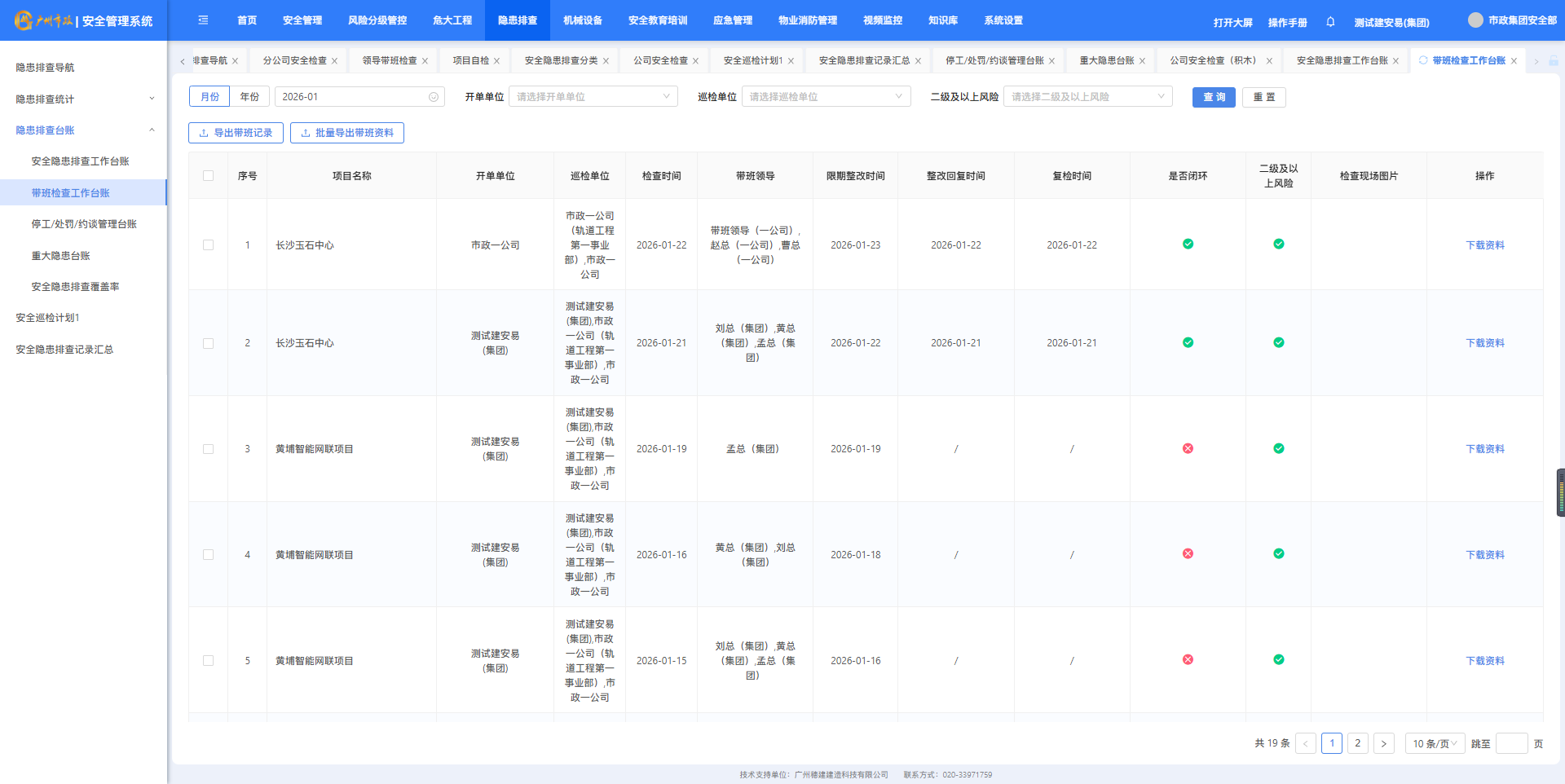Open the 10 条/页 page size selector
This screenshot has height=784, width=1565.
(1435, 743)
